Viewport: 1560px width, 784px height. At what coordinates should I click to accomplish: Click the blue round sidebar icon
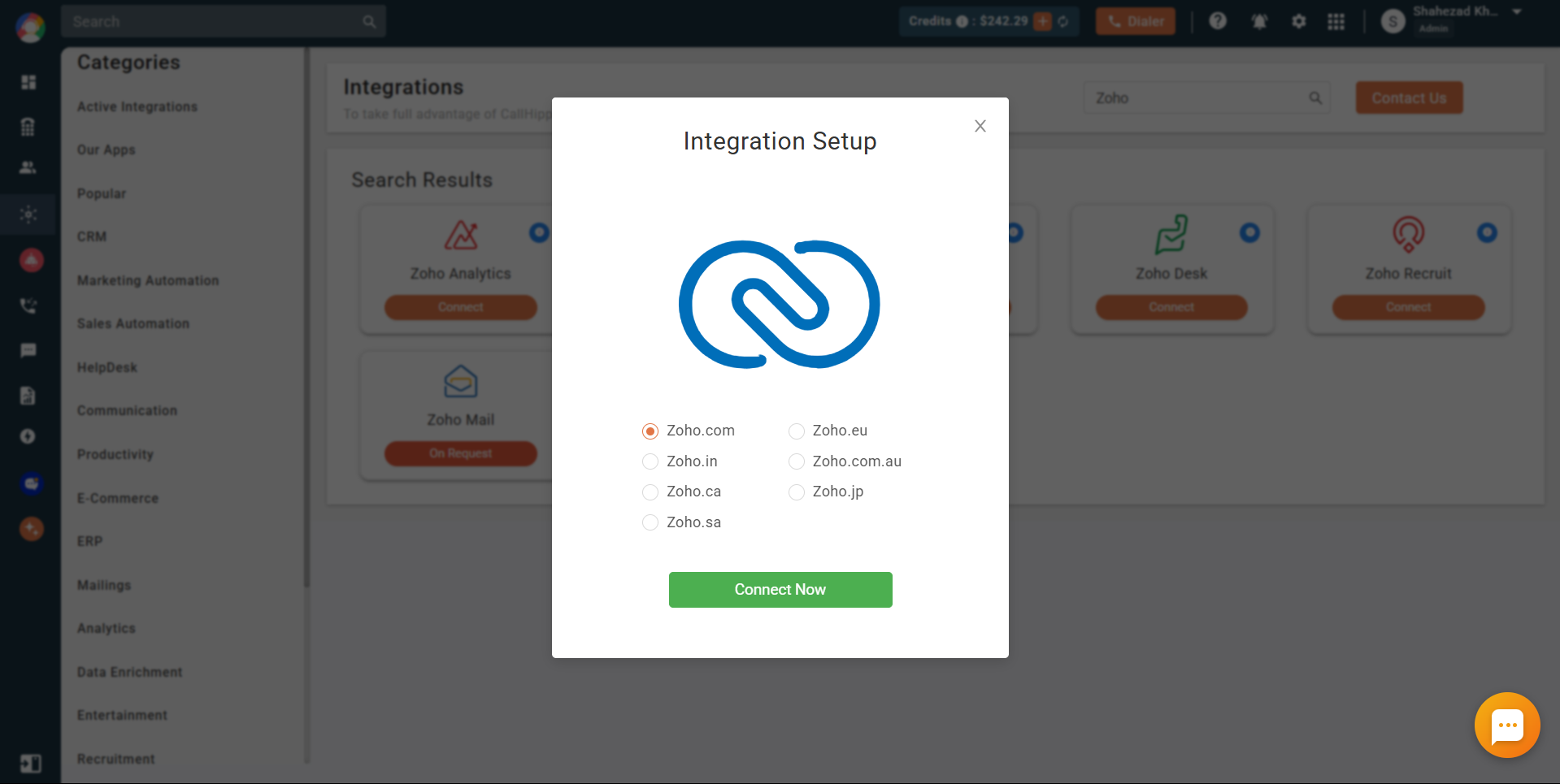[31, 483]
